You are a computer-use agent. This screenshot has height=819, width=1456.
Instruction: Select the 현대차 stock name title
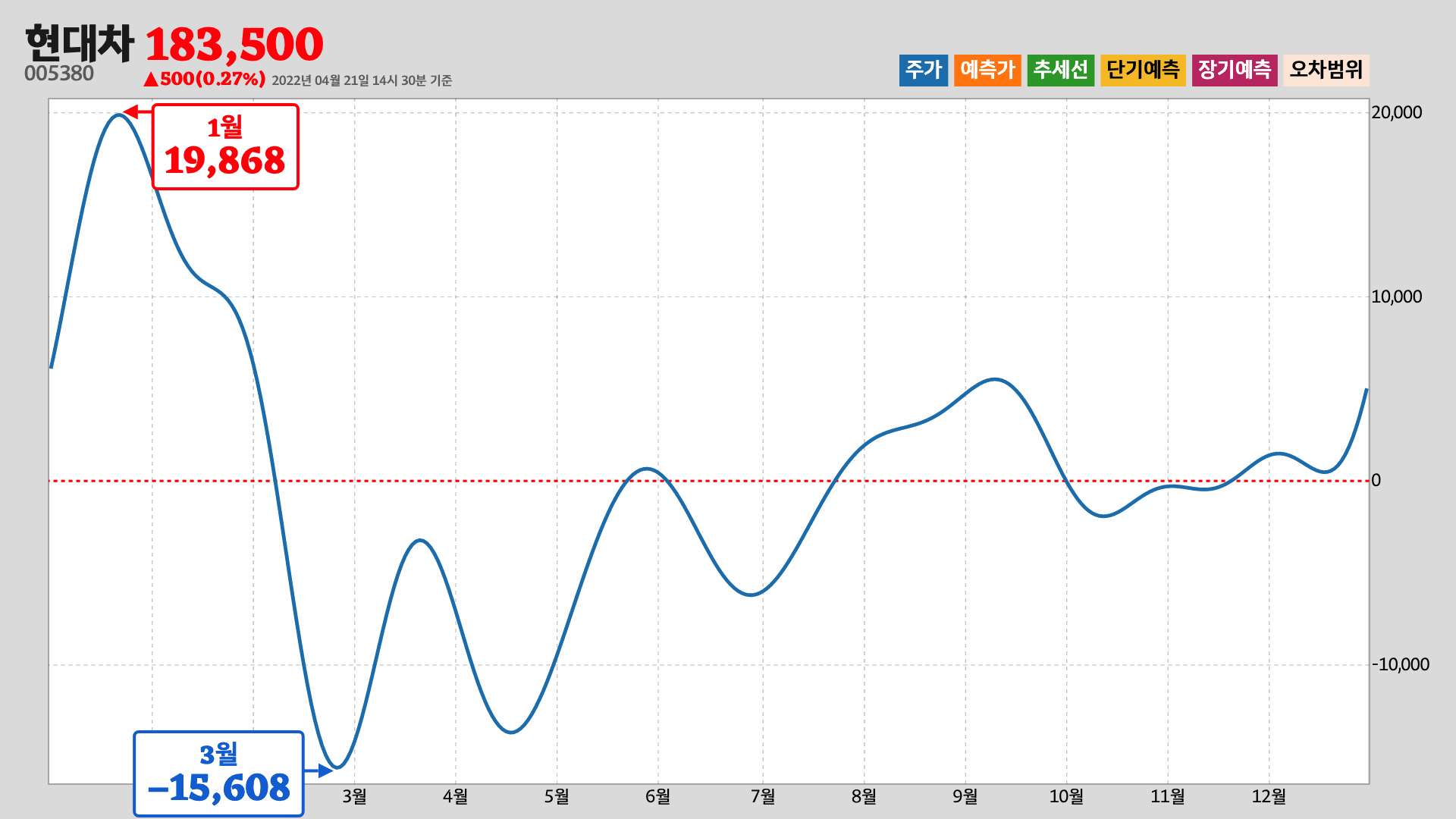coord(79,43)
